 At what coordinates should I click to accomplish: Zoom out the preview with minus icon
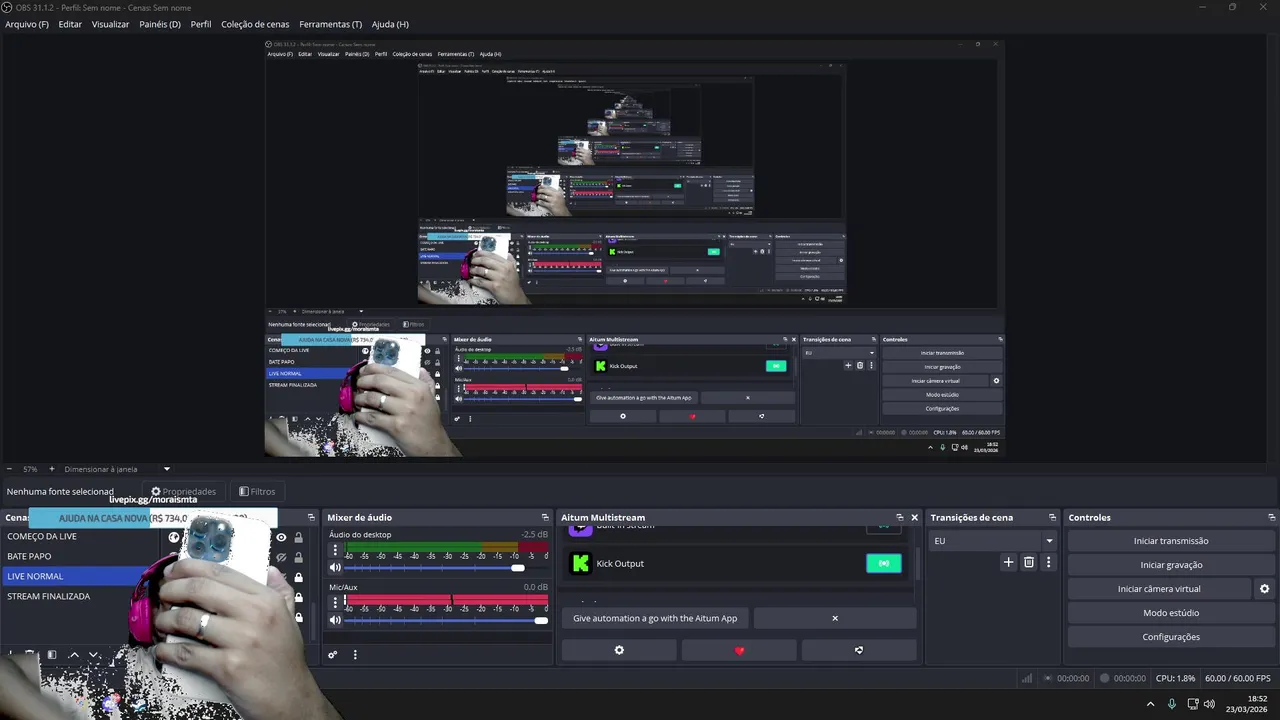click(9, 469)
